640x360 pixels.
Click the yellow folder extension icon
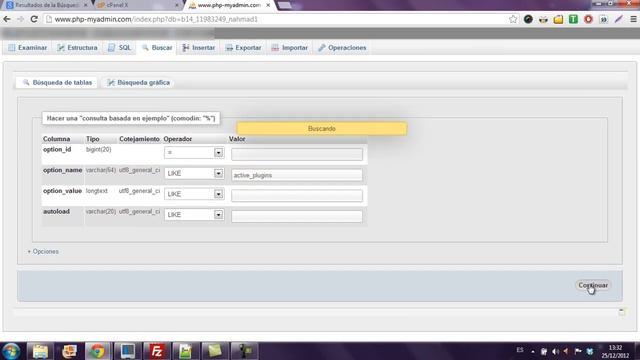point(558,19)
